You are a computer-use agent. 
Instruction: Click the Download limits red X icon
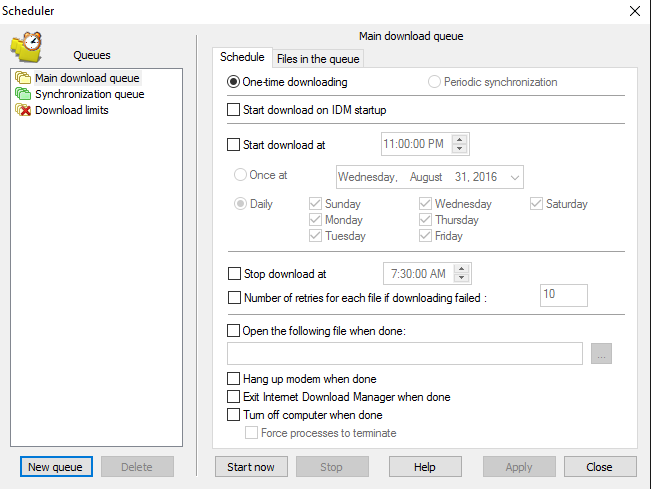pos(23,110)
